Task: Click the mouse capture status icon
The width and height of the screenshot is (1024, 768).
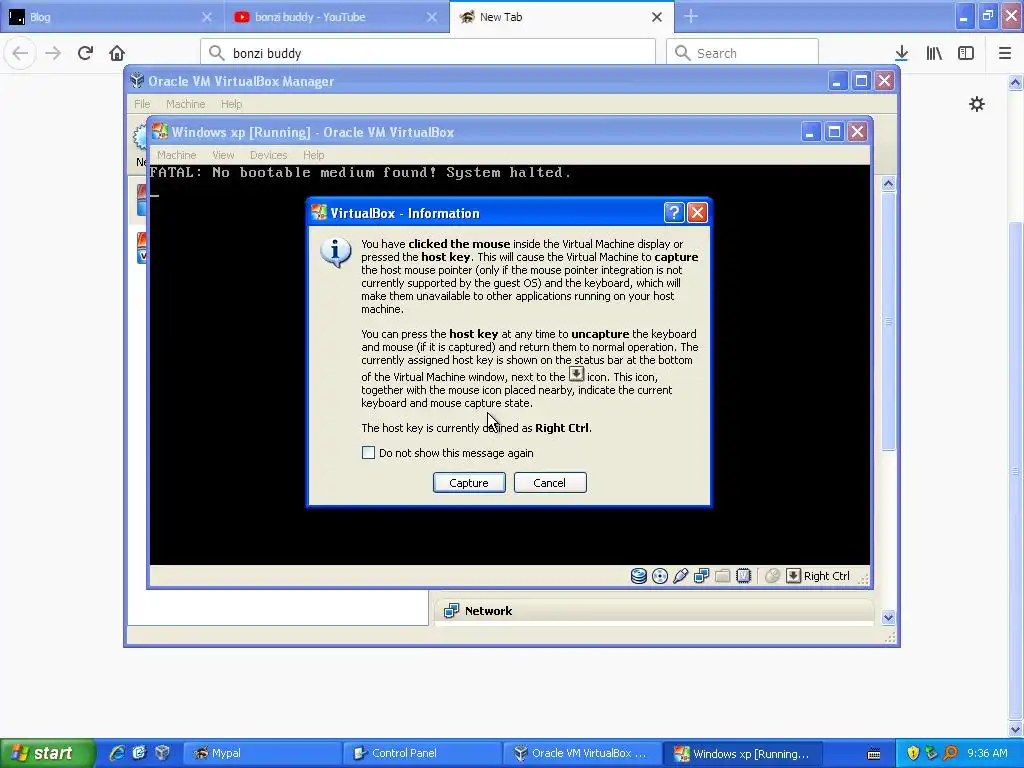Action: (772, 576)
